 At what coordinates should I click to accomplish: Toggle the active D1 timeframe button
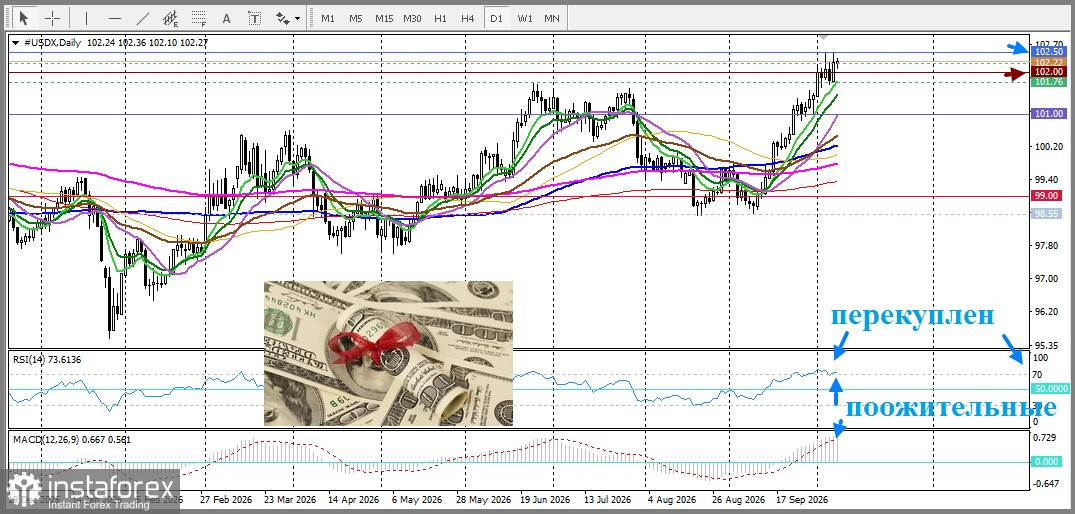tap(496, 19)
